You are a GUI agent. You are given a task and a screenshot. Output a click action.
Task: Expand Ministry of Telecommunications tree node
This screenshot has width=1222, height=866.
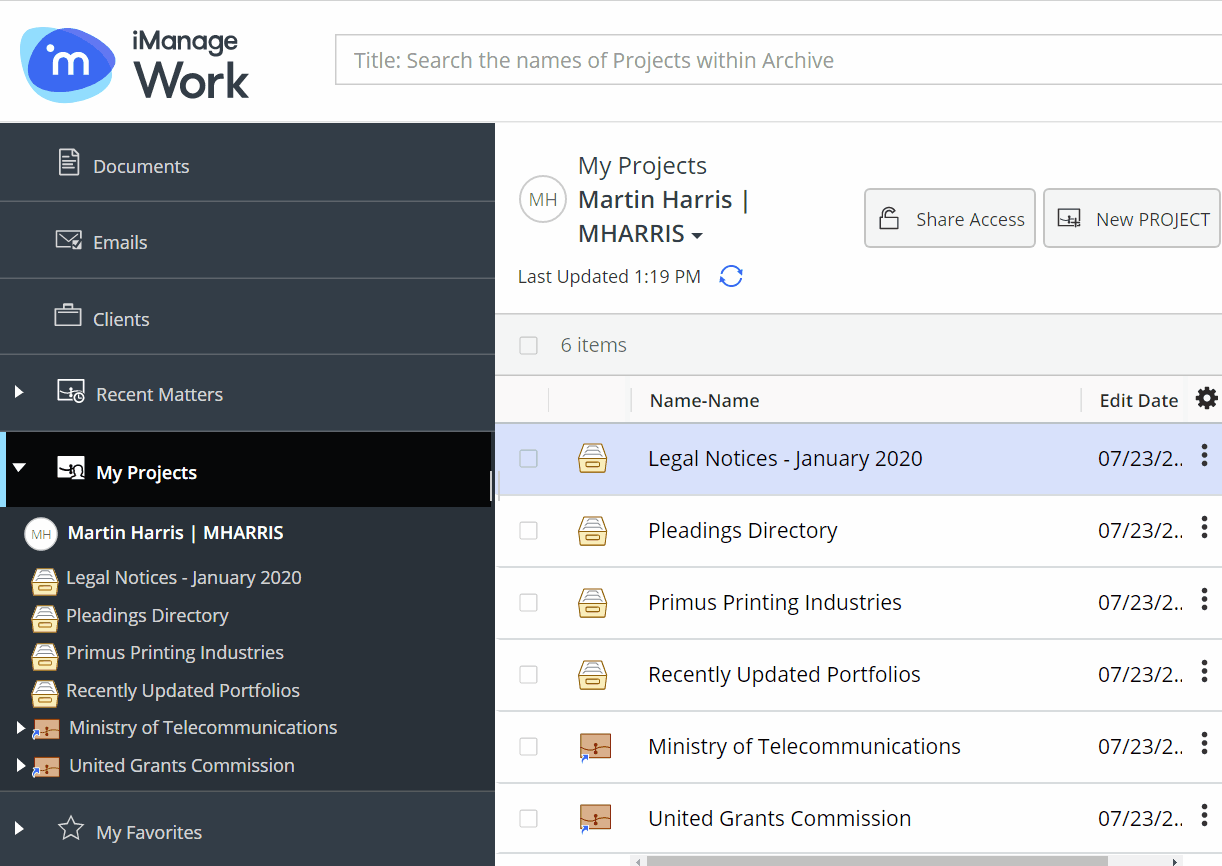[x=21, y=728]
